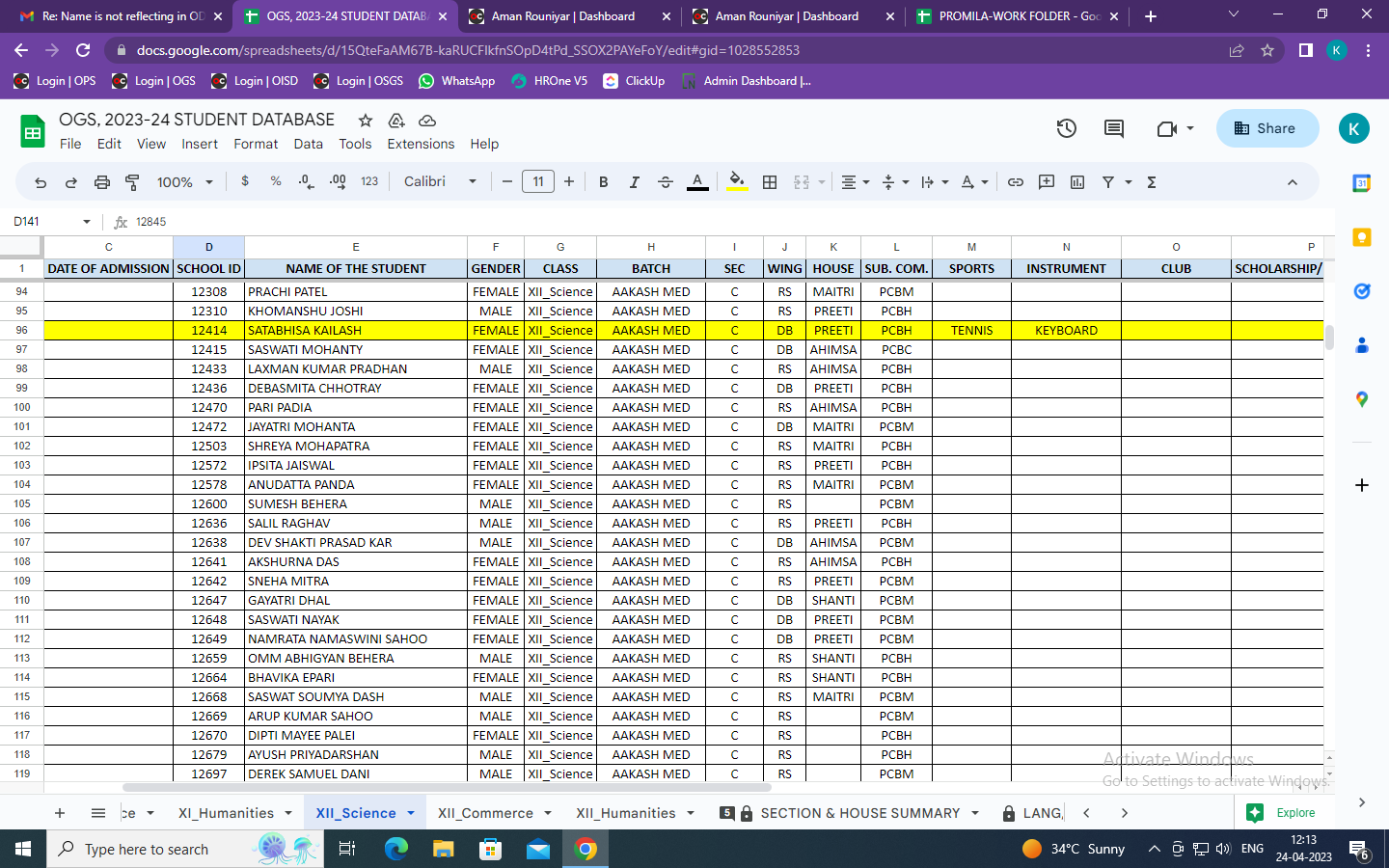
Task: Open the fill color picker
Action: click(x=737, y=181)
